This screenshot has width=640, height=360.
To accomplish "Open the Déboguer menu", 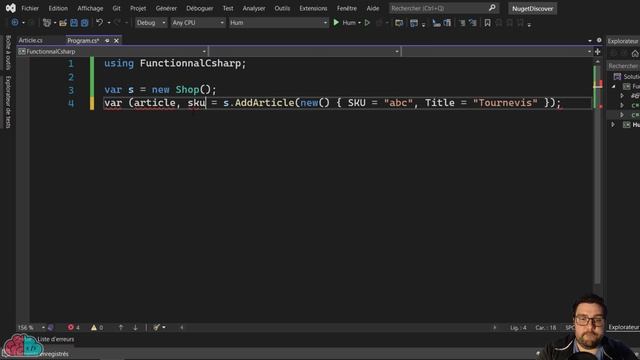I will point(200,8).
